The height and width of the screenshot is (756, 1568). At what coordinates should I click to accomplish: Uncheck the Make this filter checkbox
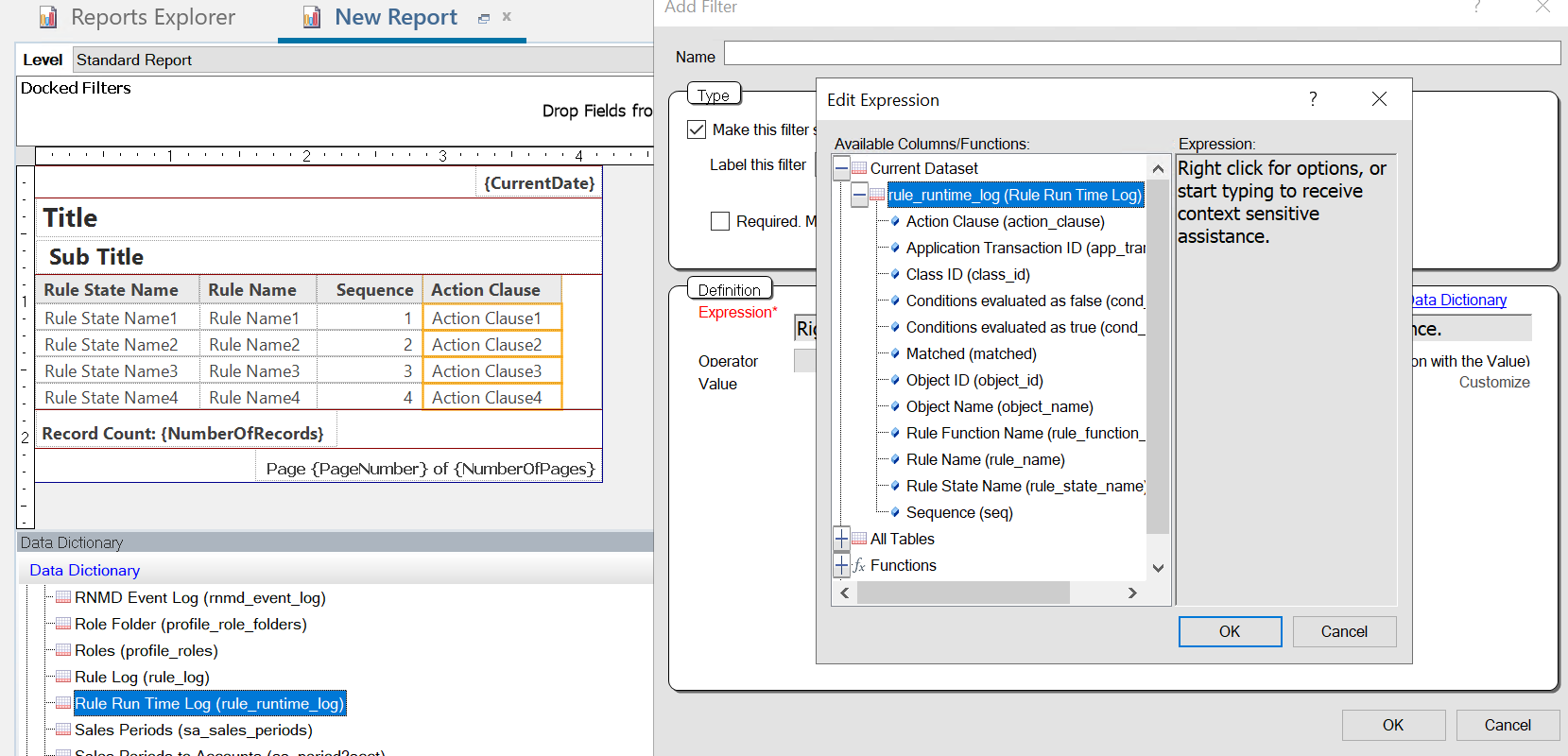click(697, 129)
